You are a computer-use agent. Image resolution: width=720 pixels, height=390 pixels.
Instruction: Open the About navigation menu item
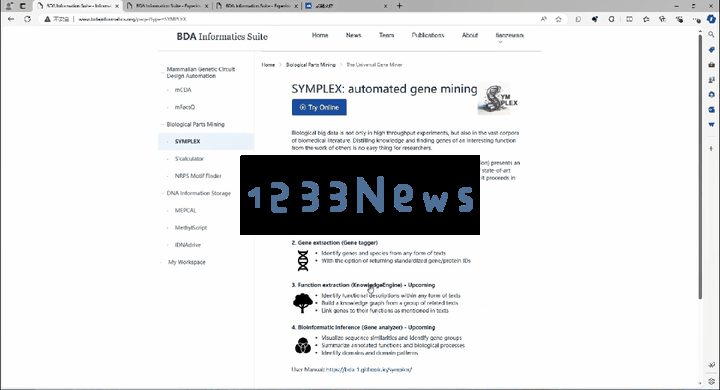click(470, 35)
